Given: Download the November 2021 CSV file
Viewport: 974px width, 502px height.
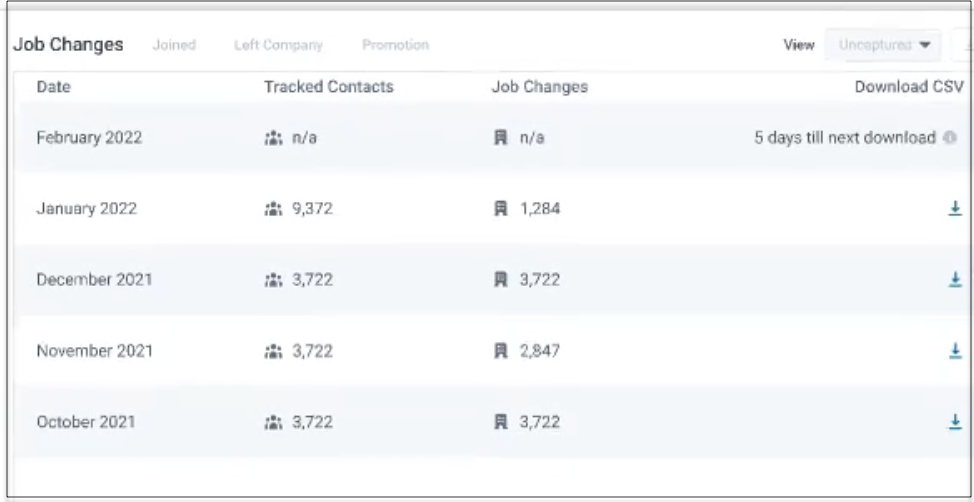Looking at the screenshot, I should coord(954,351).
